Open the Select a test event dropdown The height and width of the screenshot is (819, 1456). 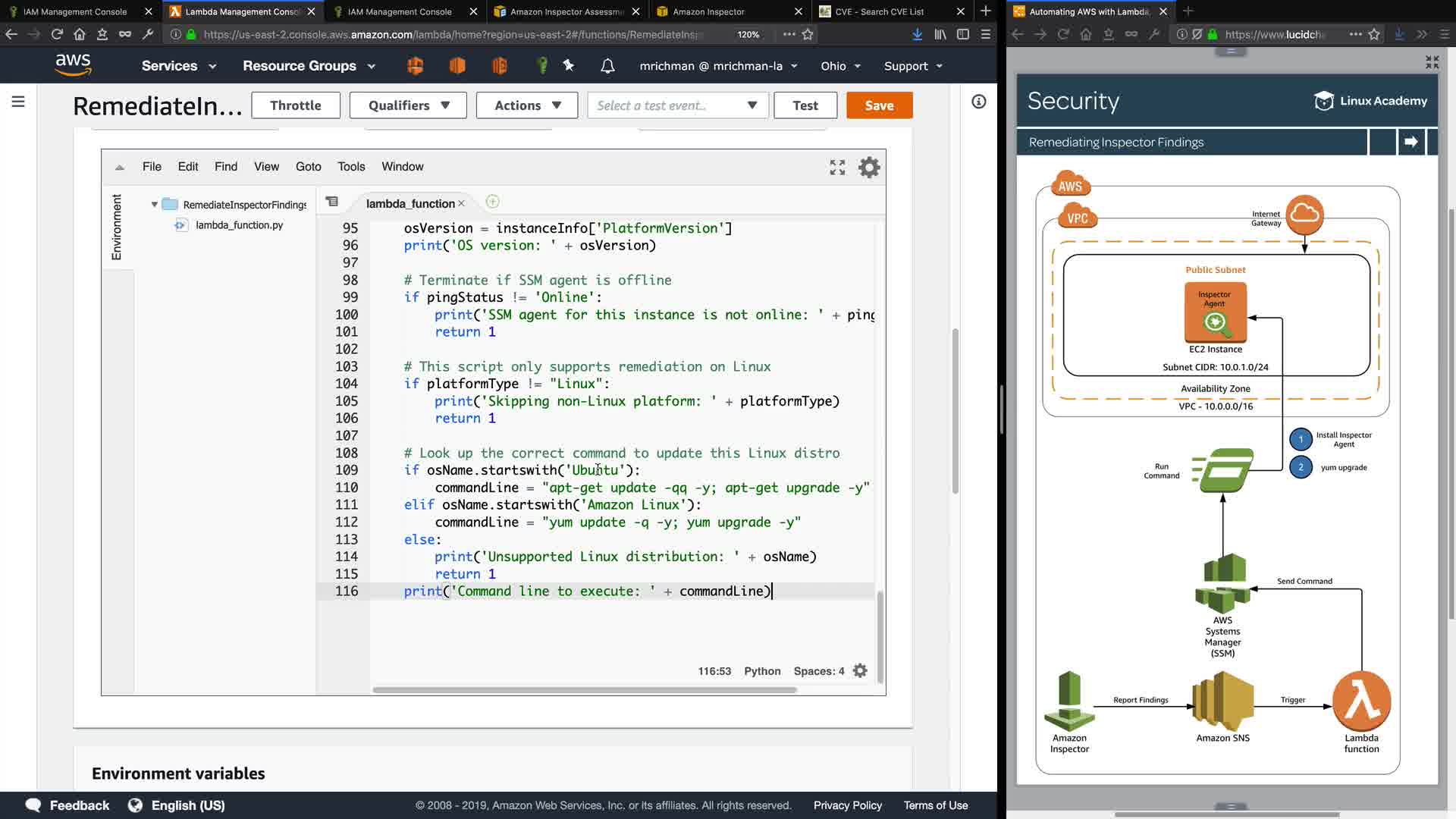[677, 105]
